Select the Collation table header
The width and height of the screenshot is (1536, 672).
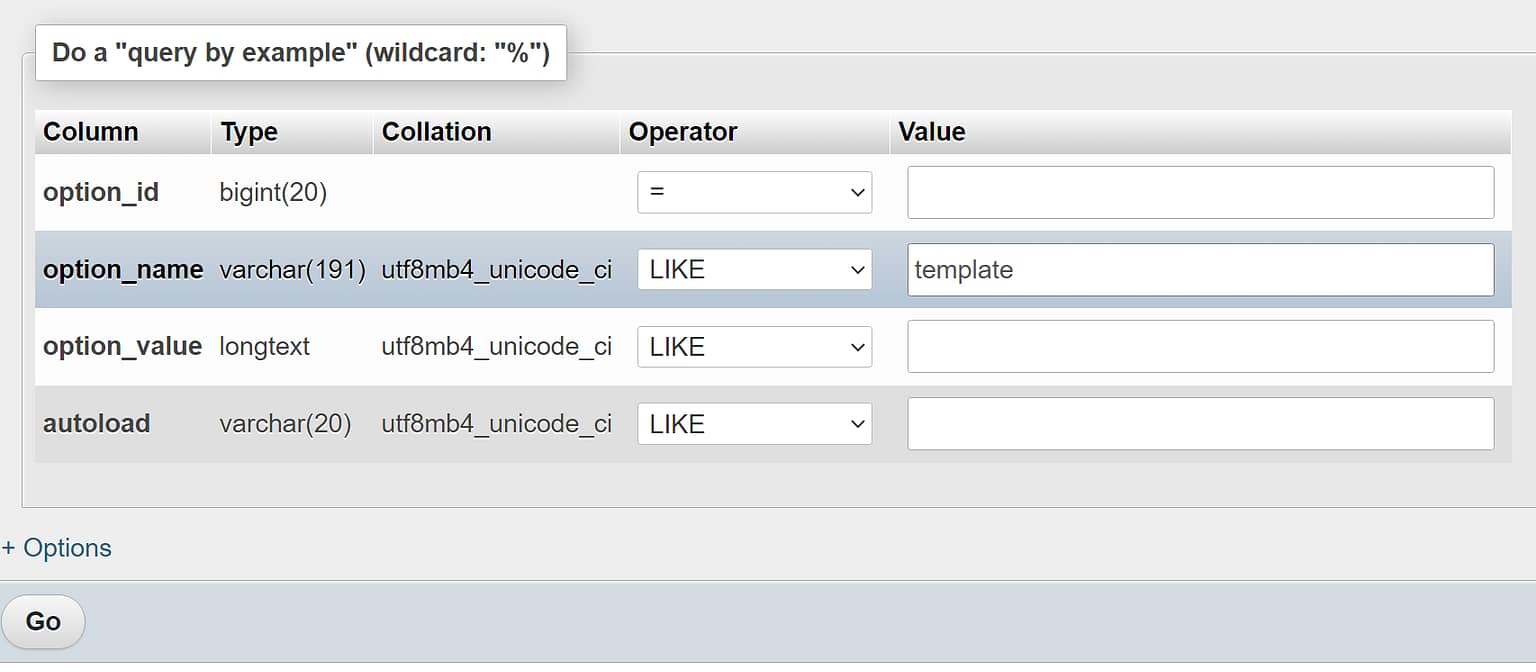[x=437, y=132]
